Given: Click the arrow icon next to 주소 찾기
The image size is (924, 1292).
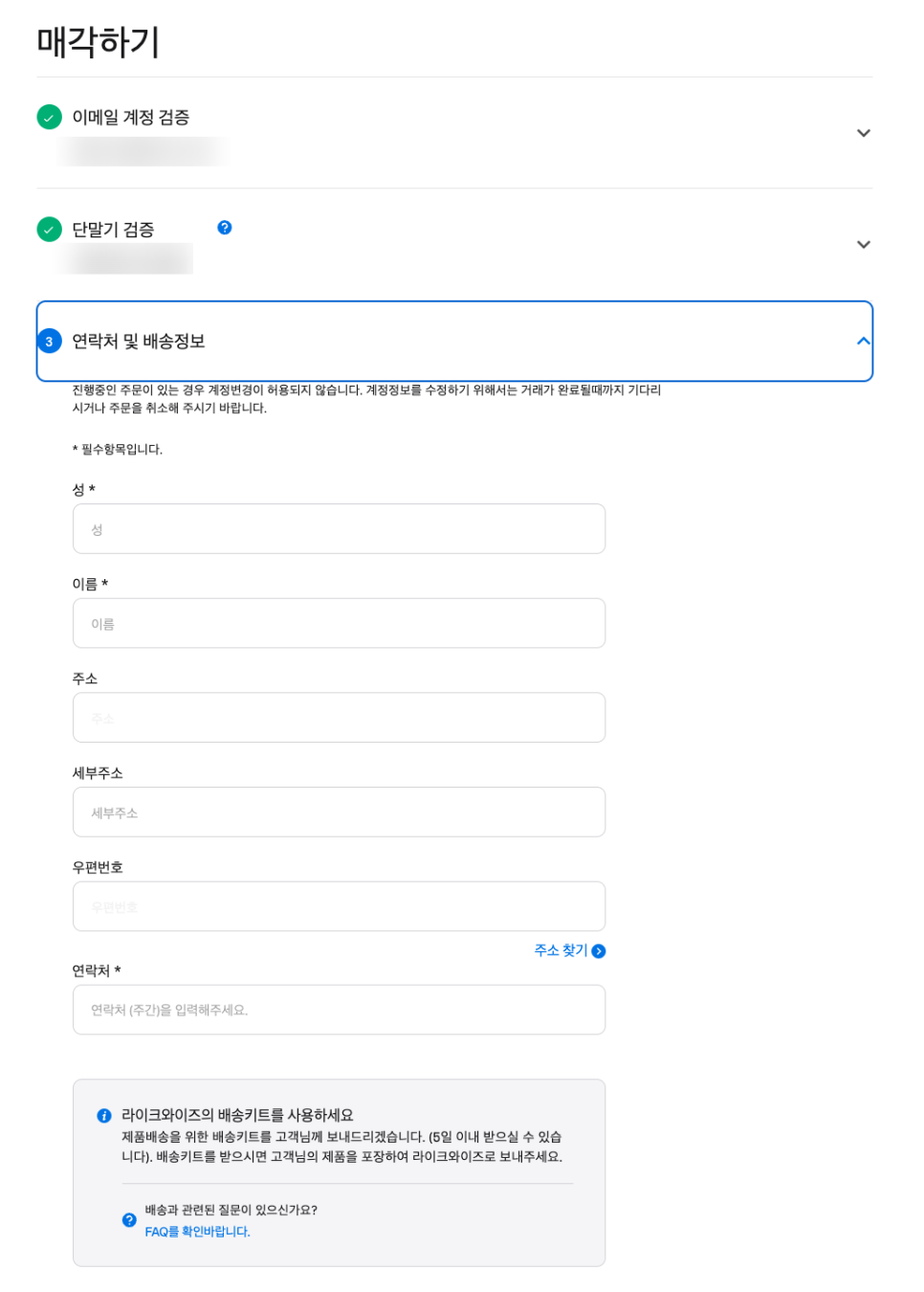Looking at the screenshot, I should 599,950.
